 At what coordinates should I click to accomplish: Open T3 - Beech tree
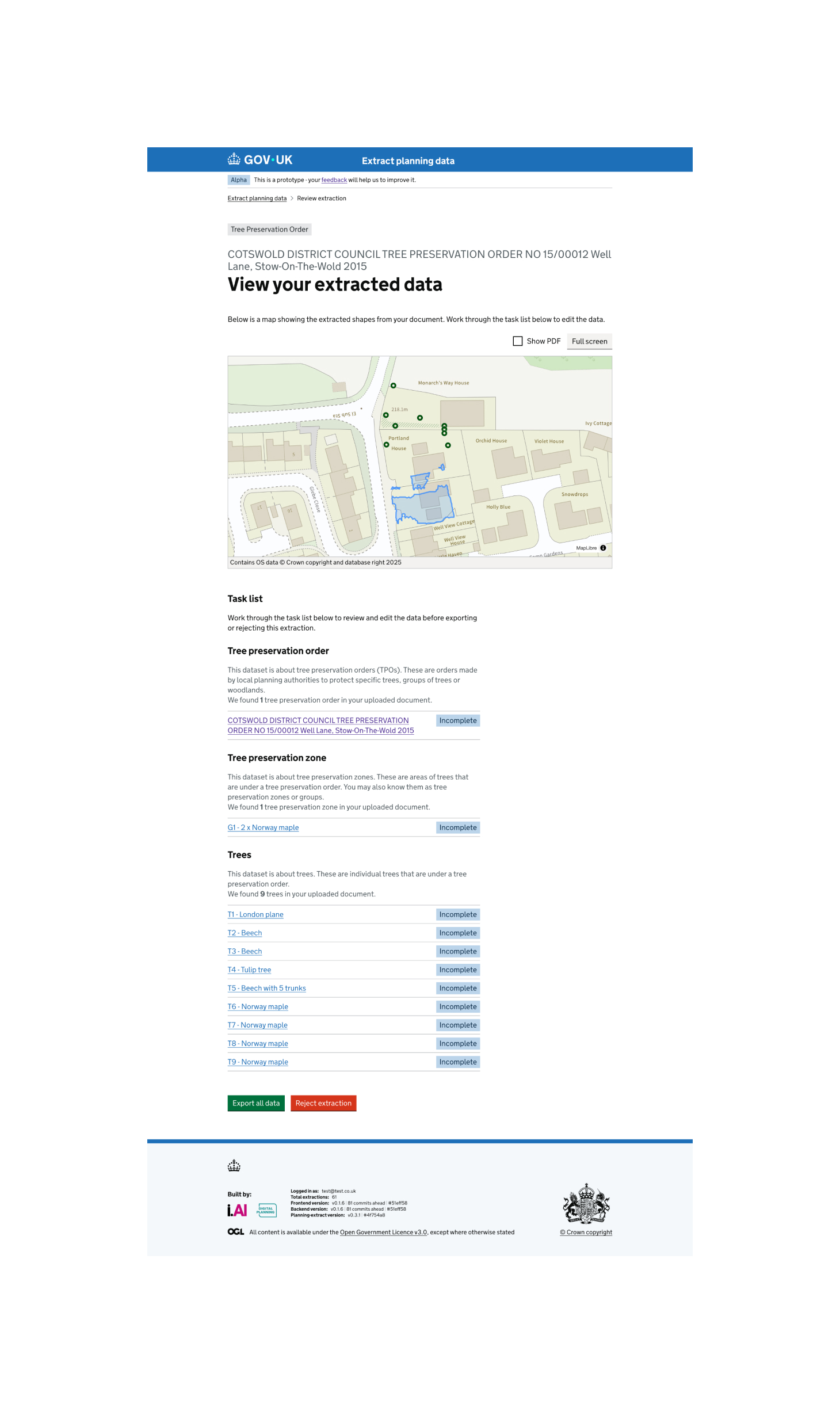245,951
